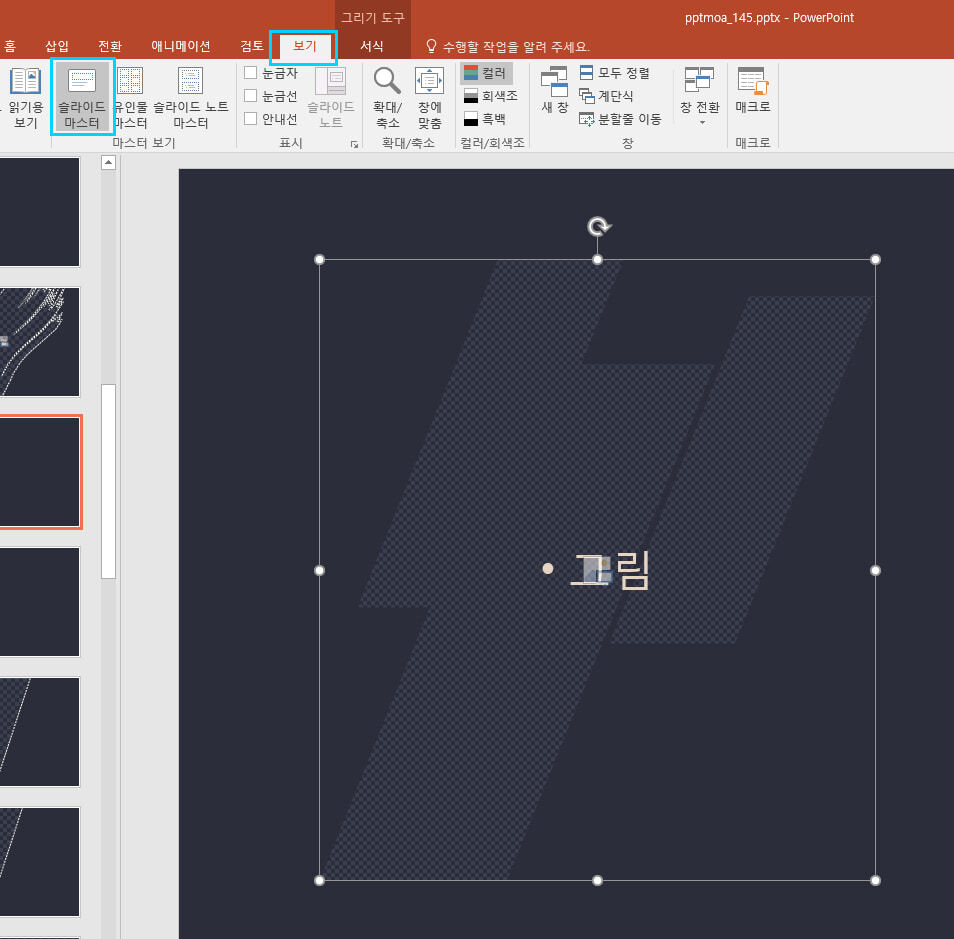The width and height of the screenshot is (954, 939).
Task: Switch to the 애니메이션 tab
Action: click(x=181, y=46)
